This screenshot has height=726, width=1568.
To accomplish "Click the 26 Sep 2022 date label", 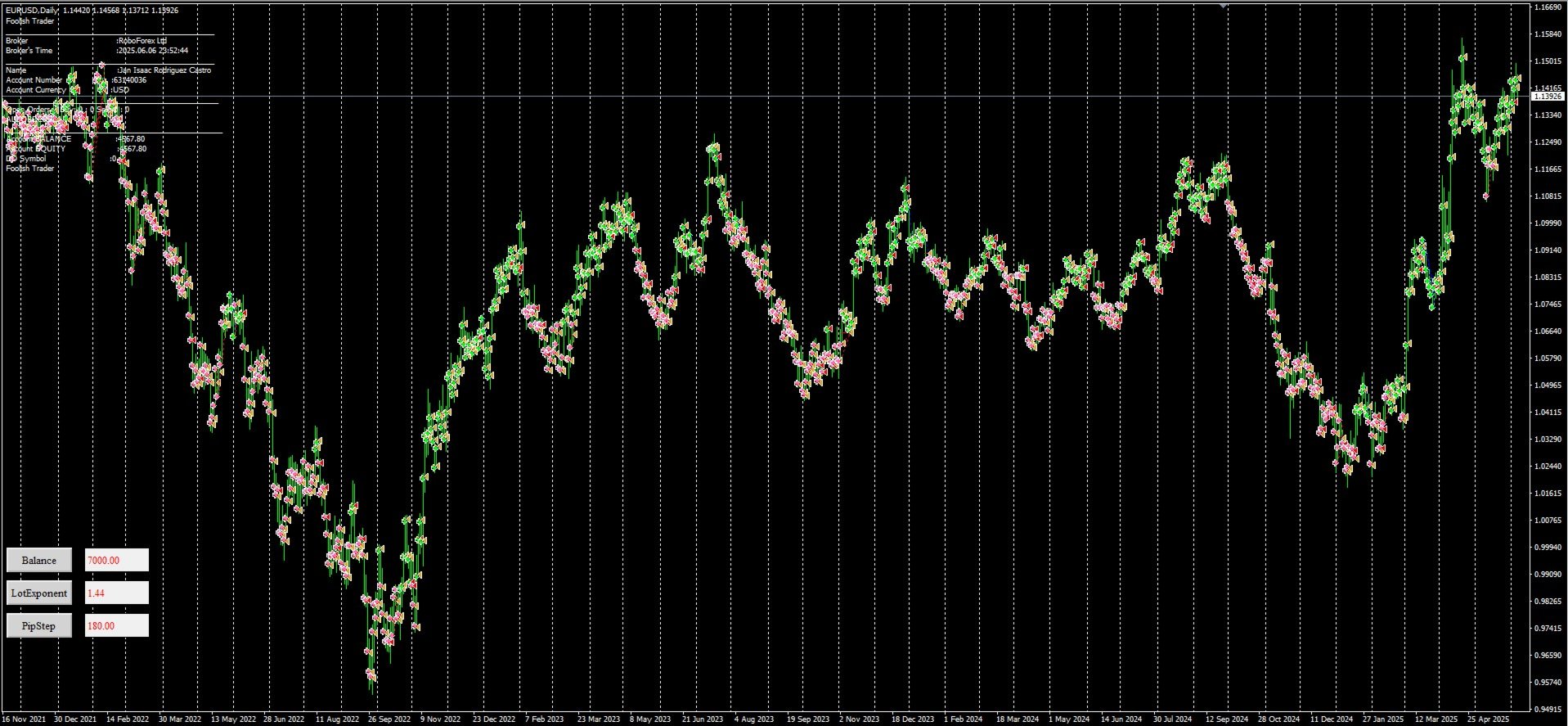I will click(389, 719).
